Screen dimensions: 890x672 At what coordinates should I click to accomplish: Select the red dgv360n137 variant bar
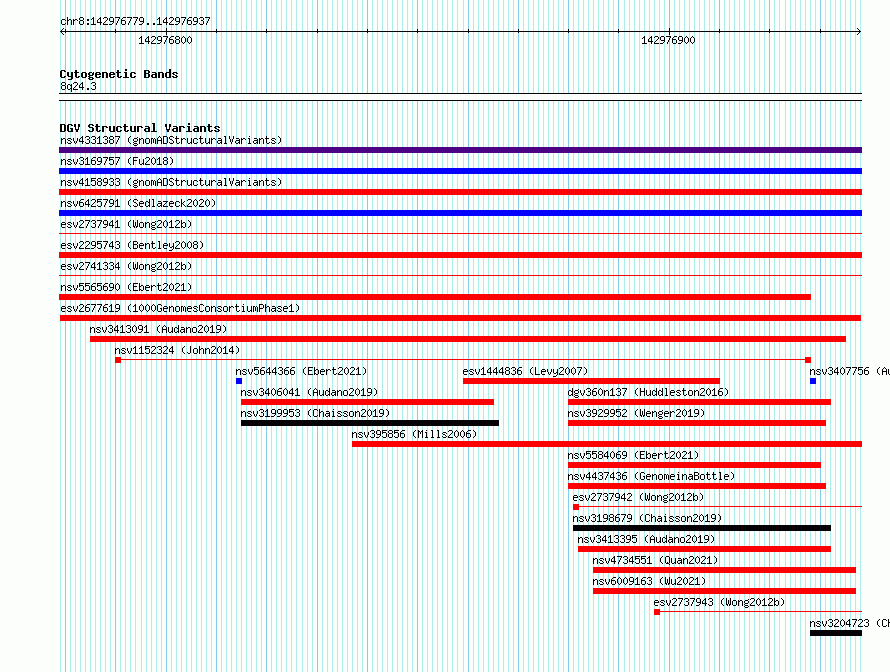pos(699,402)
